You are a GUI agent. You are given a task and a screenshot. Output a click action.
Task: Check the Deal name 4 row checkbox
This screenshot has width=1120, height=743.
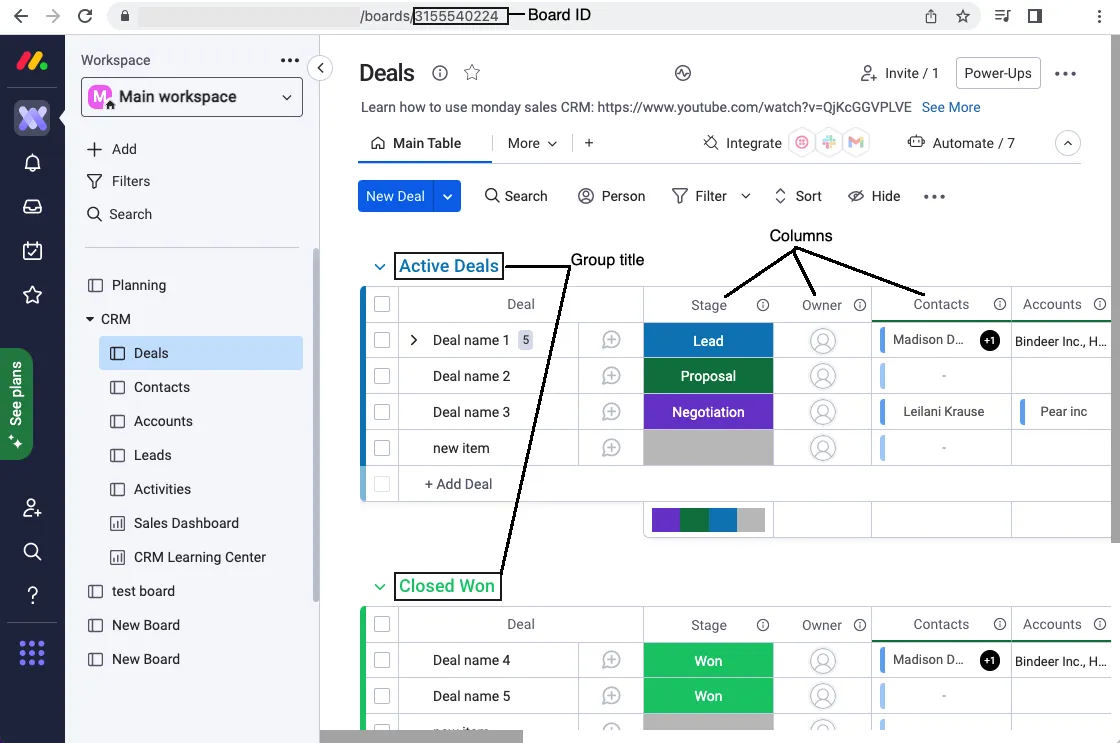pos(382,660)
